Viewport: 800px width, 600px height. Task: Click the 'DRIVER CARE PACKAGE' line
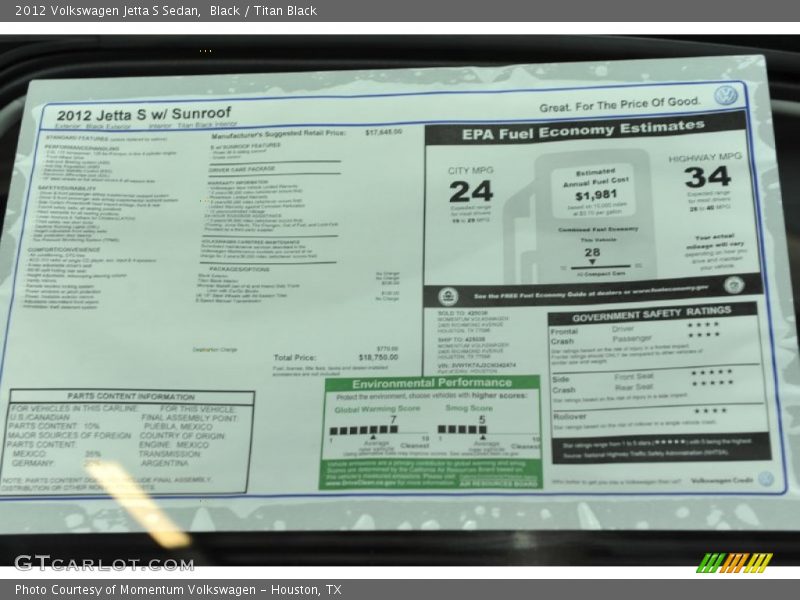242,169
